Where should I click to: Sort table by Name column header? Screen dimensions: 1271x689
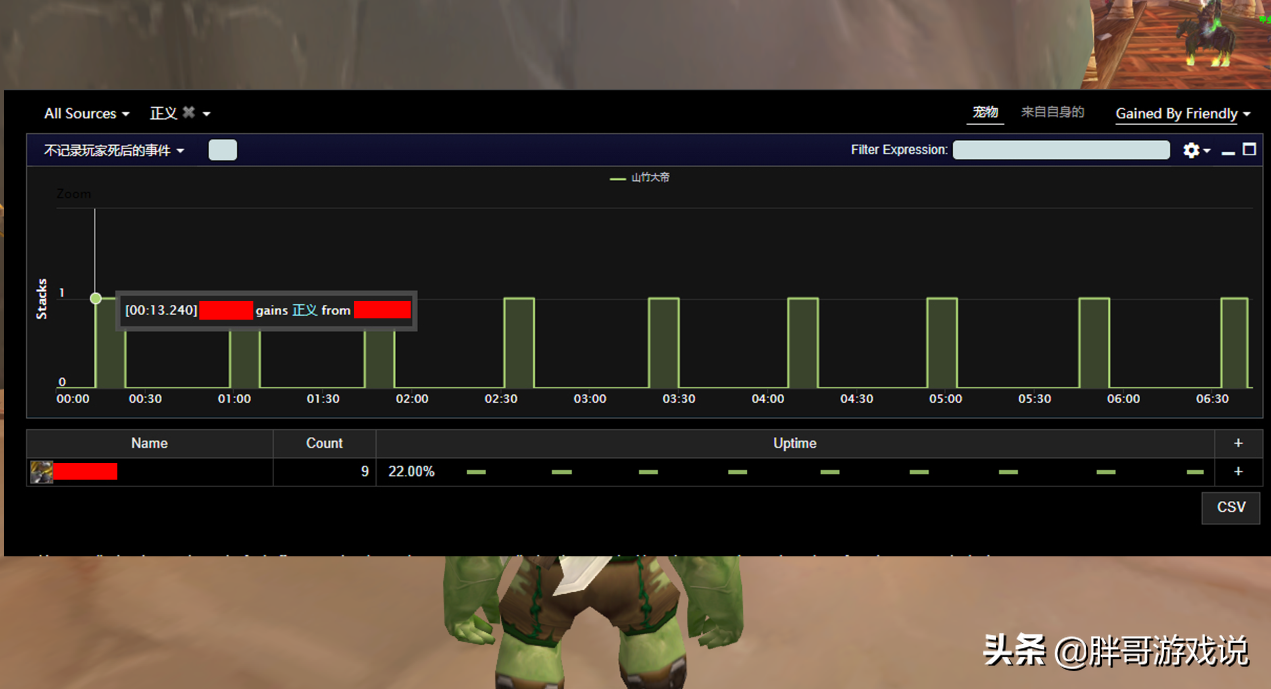(x=150, y=443)
